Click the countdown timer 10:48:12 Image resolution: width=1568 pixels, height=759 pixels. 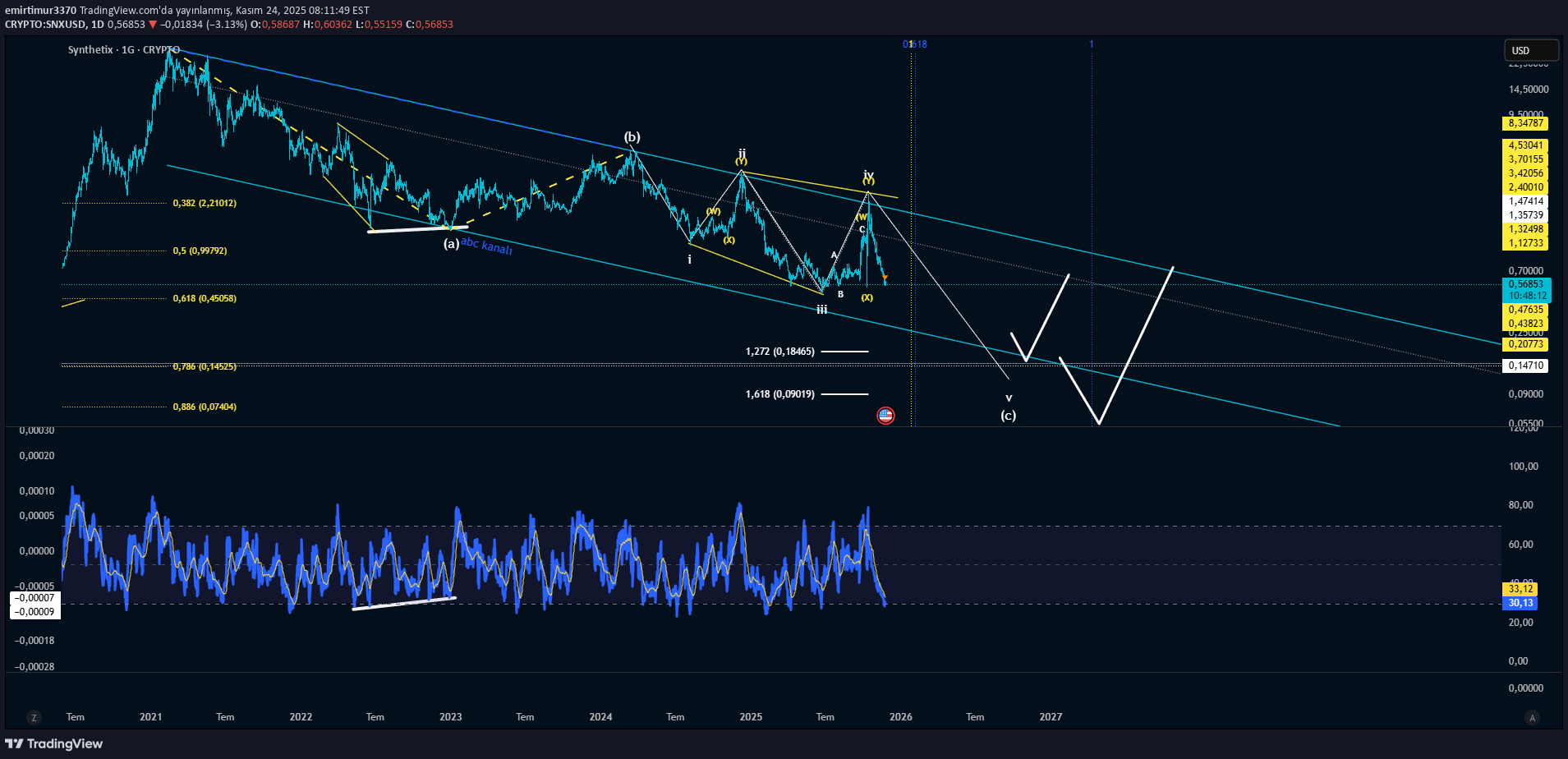point(1525,295)
